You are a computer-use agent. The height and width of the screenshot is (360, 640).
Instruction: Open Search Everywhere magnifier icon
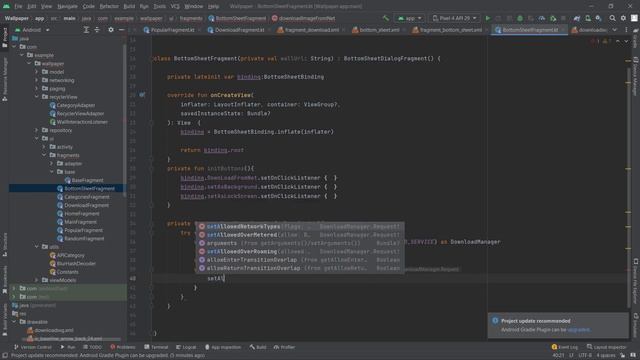[x=613, y=18]
